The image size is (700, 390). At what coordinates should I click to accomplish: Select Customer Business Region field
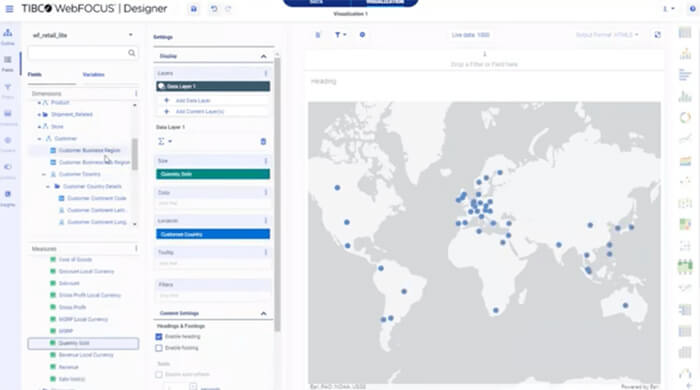[89, 150]
